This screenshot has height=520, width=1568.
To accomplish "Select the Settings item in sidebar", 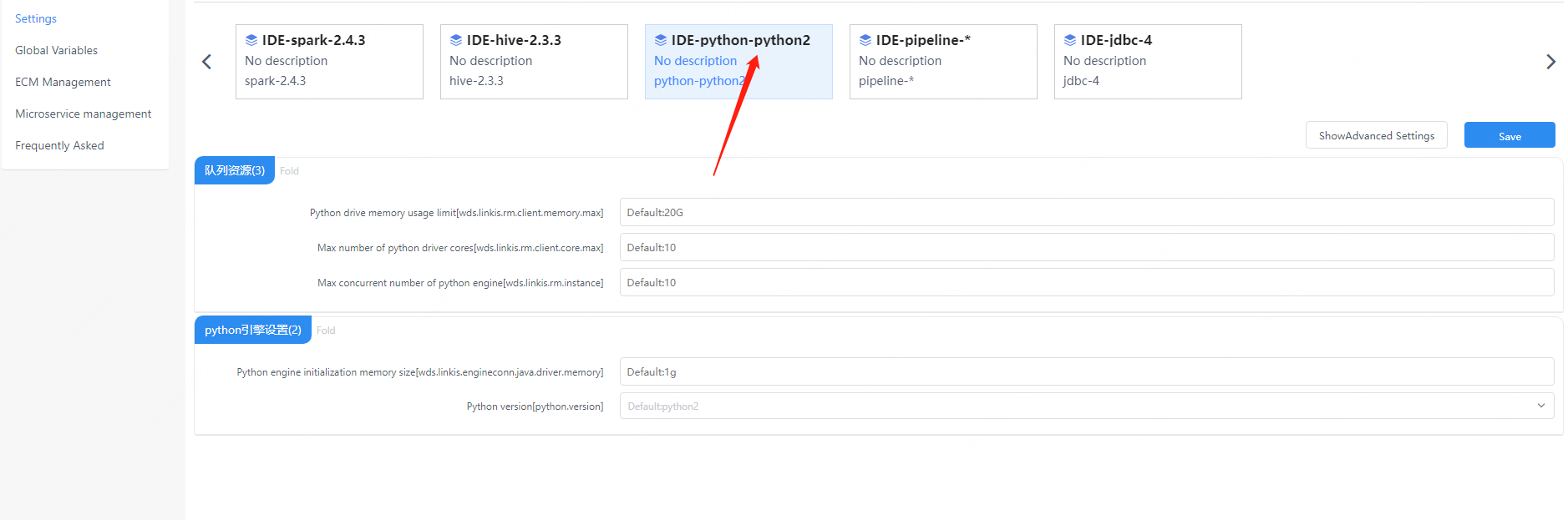I will pyautogui.click(x=36, y=19).
